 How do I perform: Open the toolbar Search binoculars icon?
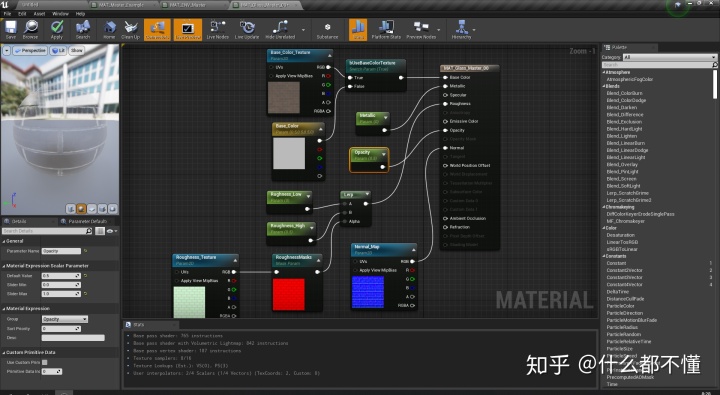pyautogui.click(x=83, y=29)
